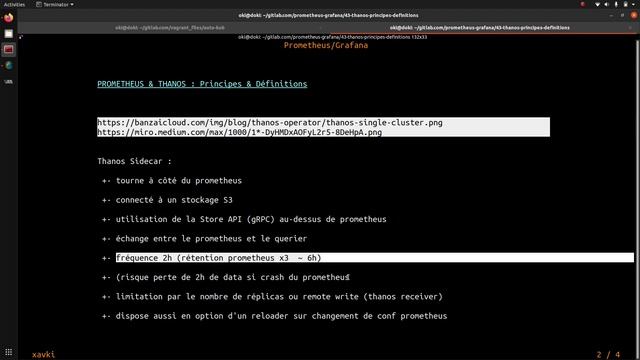
Task: Open the miro.medium.com image URL
Action: [240, 132]
